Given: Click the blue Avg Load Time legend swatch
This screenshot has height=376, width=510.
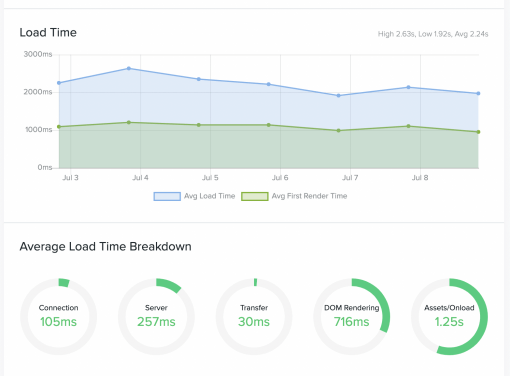Looking at the screenshot, I should pos(167,196).
